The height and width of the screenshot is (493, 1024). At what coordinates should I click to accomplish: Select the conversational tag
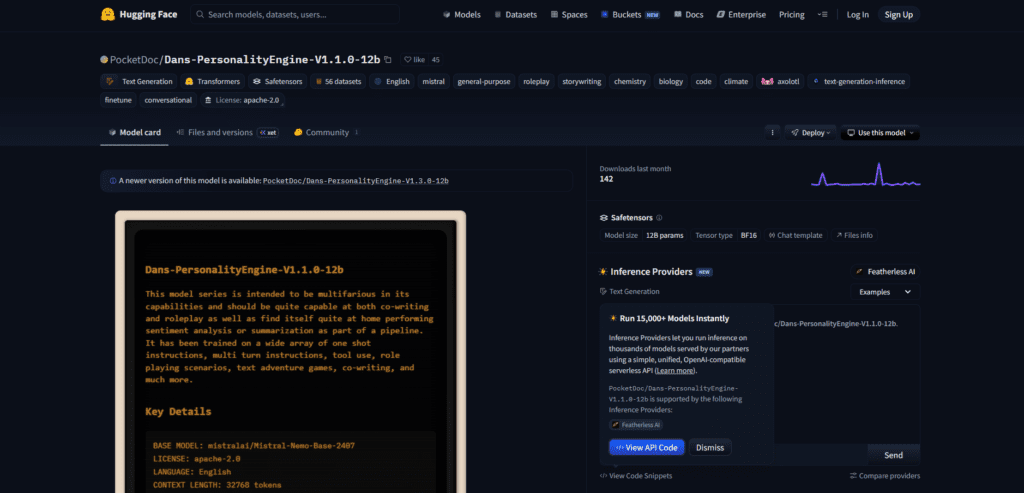pyautogui.click(x=168, y=100)
